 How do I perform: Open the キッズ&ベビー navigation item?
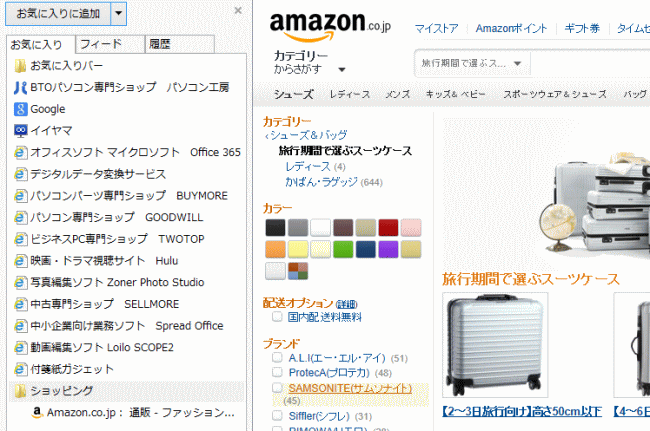click(456, 94)
